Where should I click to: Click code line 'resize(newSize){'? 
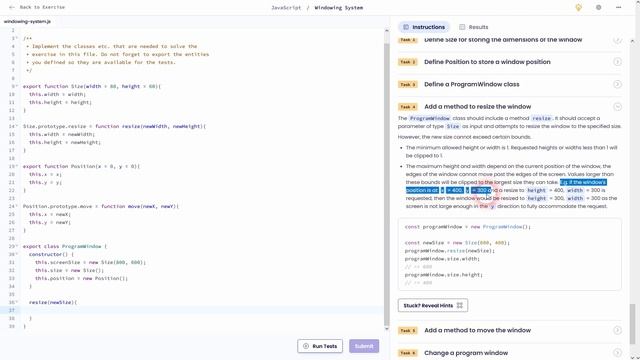53,302
